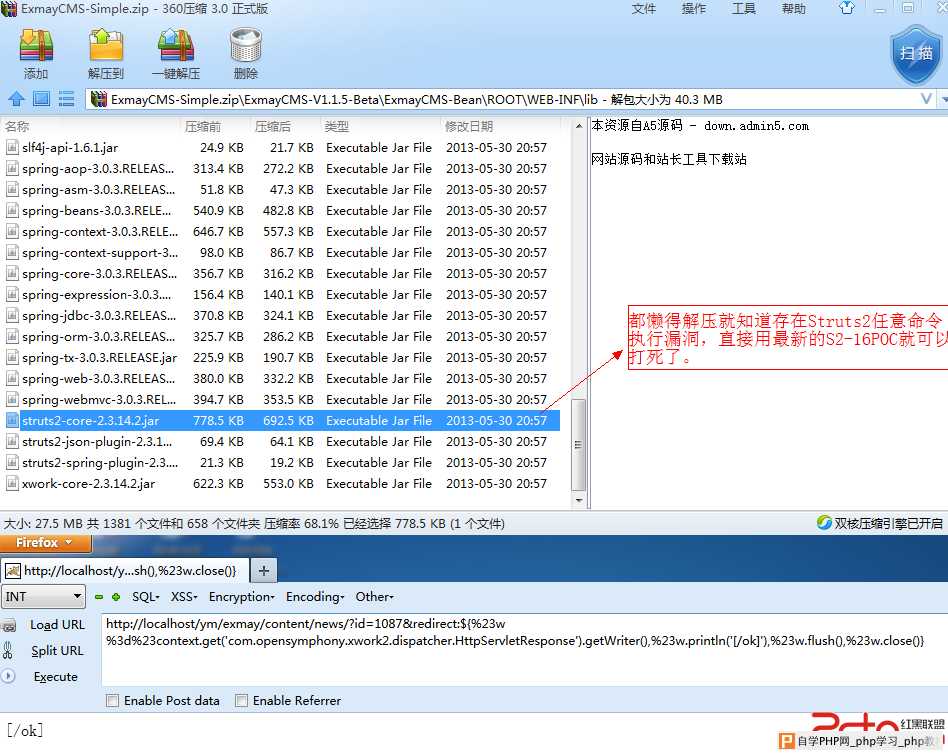Screen dimensions: 948x755
Task: Click into the HackBar URL text field
Action: 524,649
